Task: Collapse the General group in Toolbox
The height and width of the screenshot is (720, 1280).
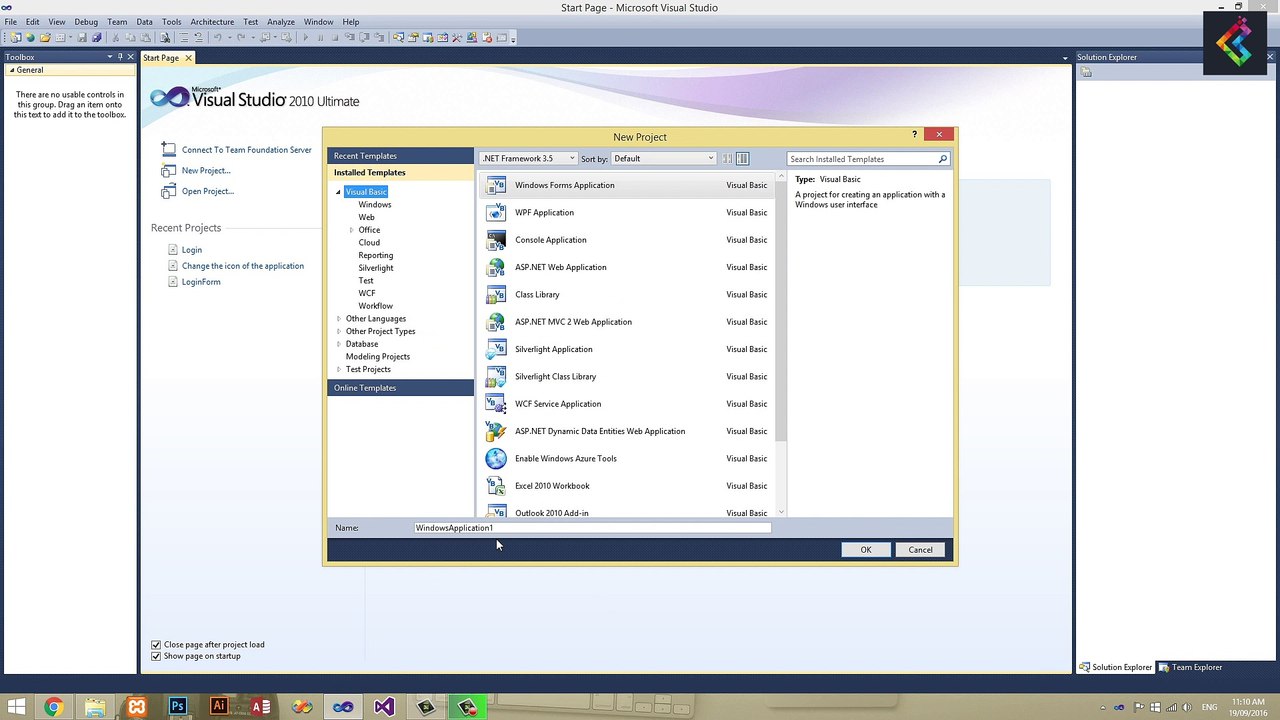Action: tap(11, 70)
